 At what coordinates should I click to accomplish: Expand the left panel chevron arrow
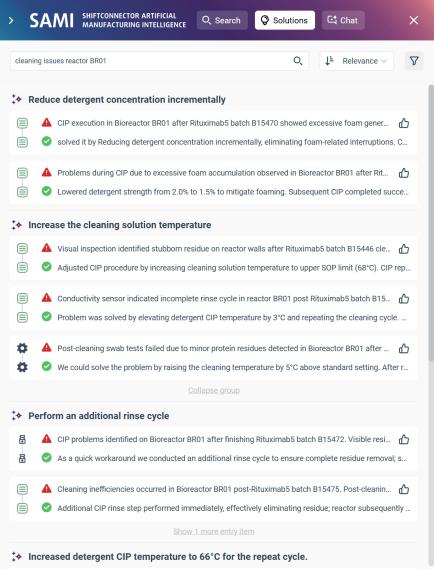(11, 20)
